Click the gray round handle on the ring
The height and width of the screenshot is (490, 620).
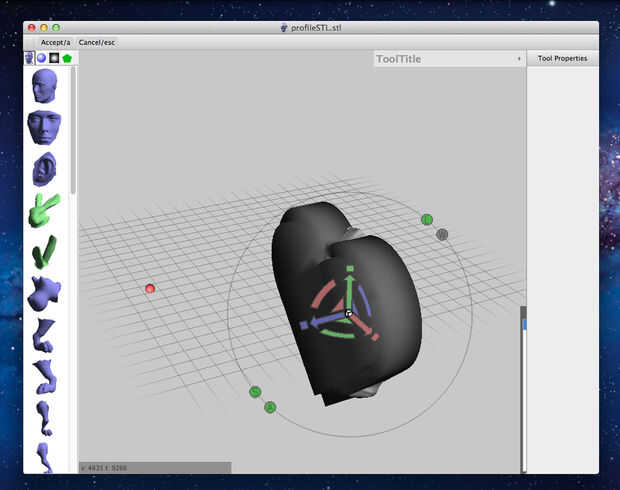click(x=442, y=235)
